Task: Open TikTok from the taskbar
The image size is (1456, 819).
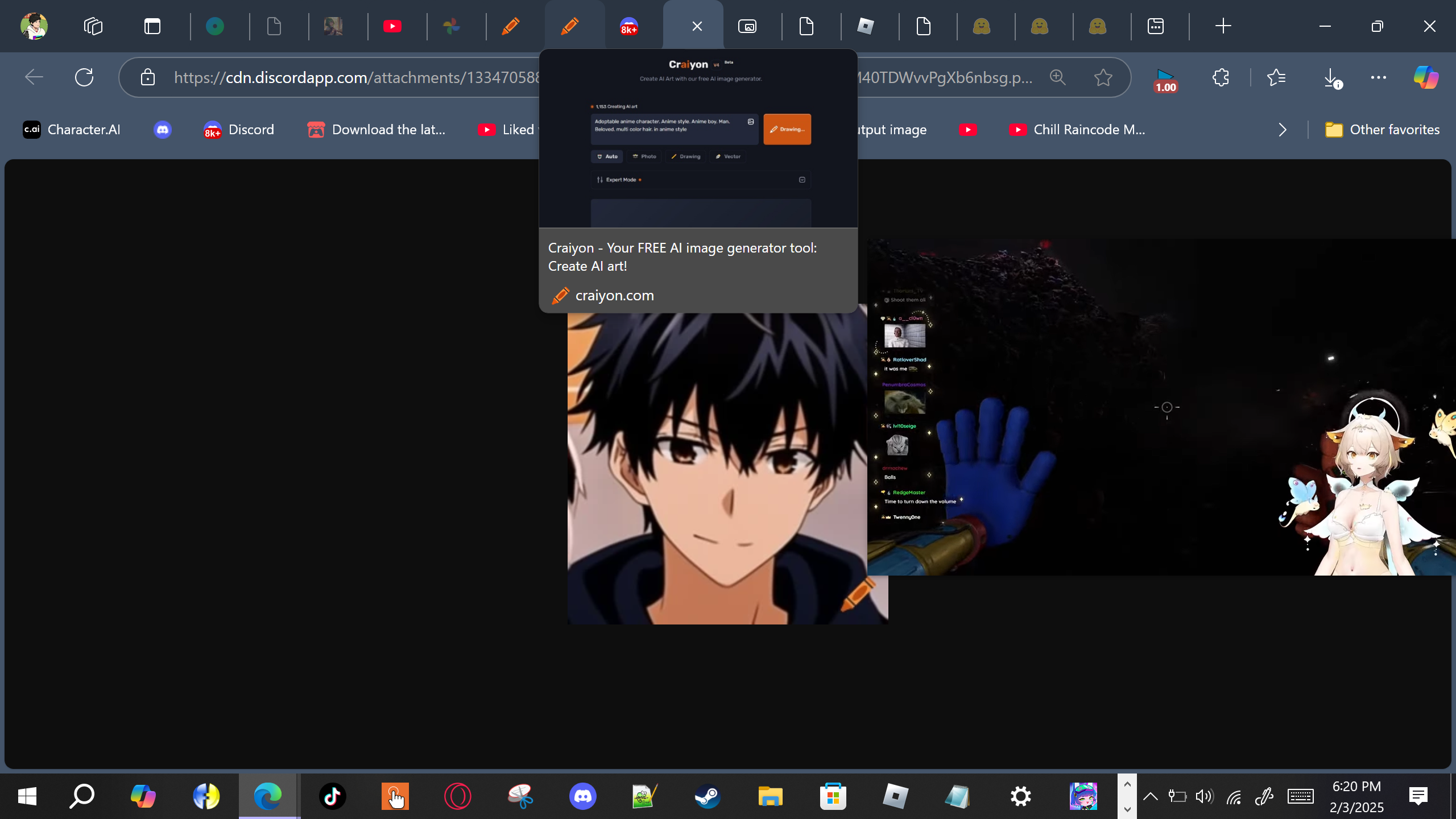Action: click(x=332, y=796)
